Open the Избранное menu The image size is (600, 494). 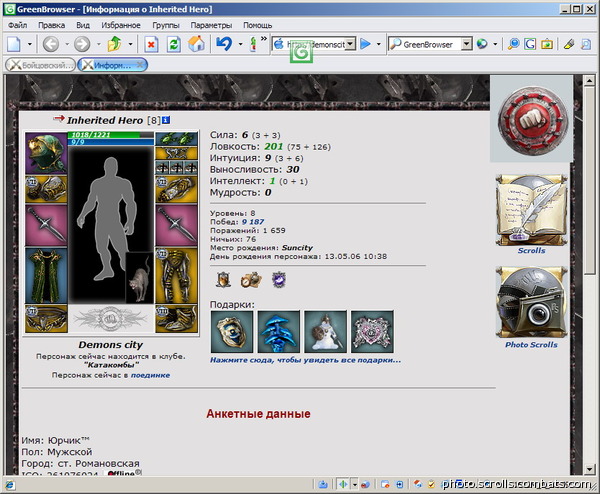(x=121, y=25)
